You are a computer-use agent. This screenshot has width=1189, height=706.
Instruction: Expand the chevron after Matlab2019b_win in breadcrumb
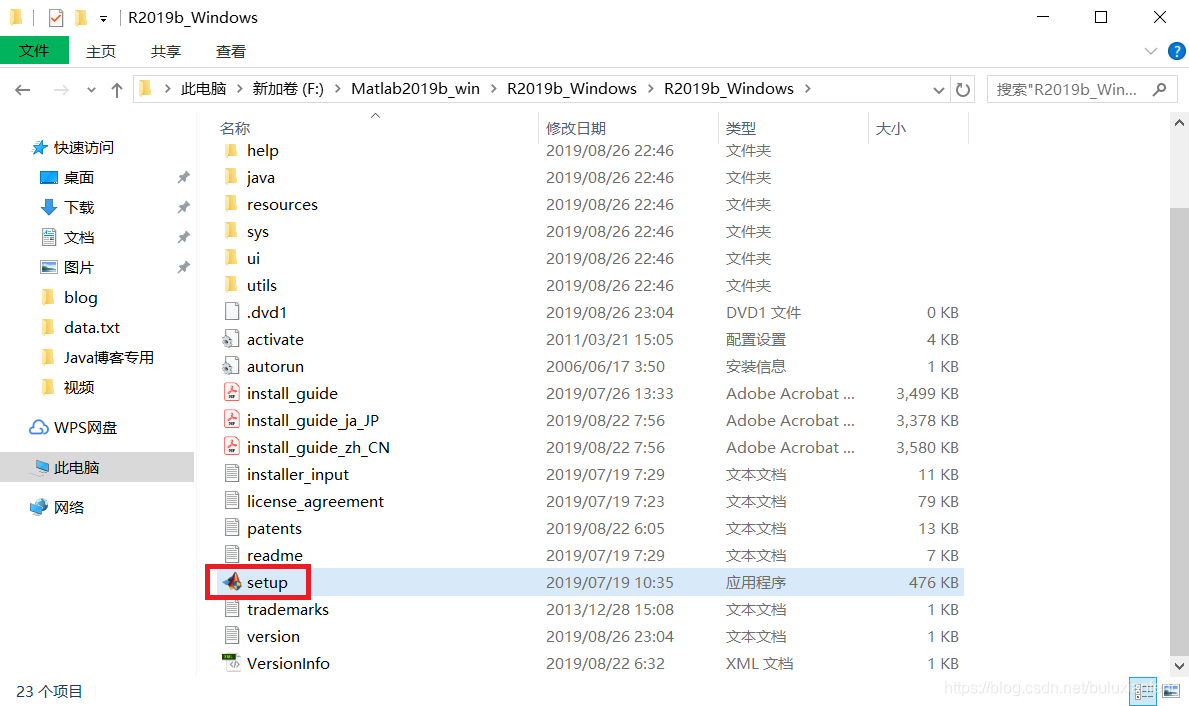click(494, 89)
